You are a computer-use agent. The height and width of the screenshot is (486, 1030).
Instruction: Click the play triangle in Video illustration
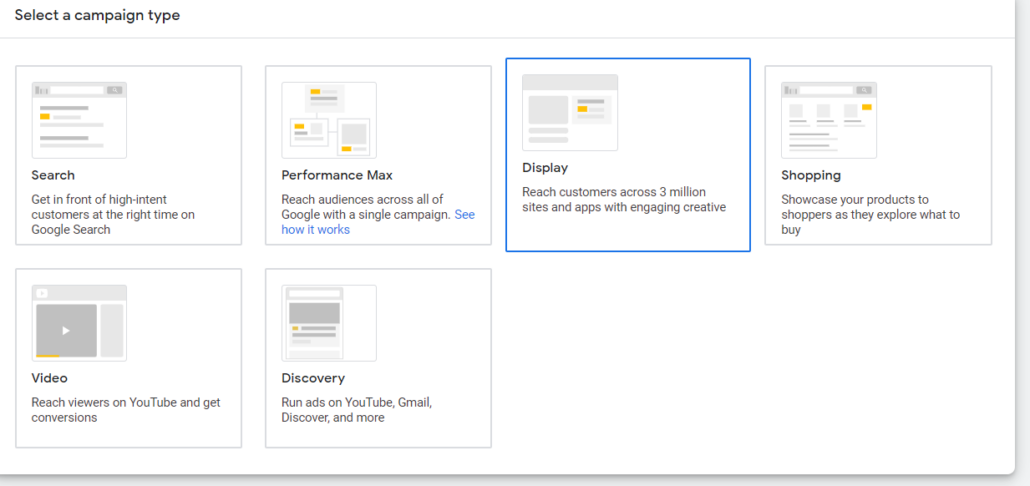[66, 330]
